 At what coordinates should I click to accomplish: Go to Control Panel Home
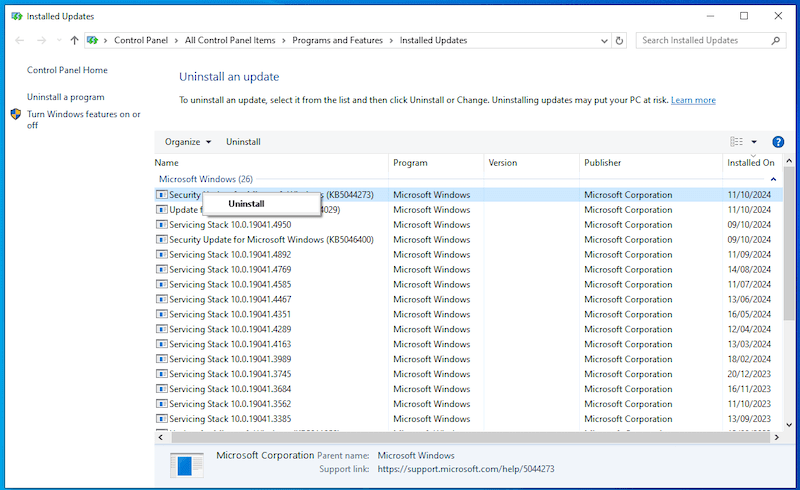[x=67, y=70]
